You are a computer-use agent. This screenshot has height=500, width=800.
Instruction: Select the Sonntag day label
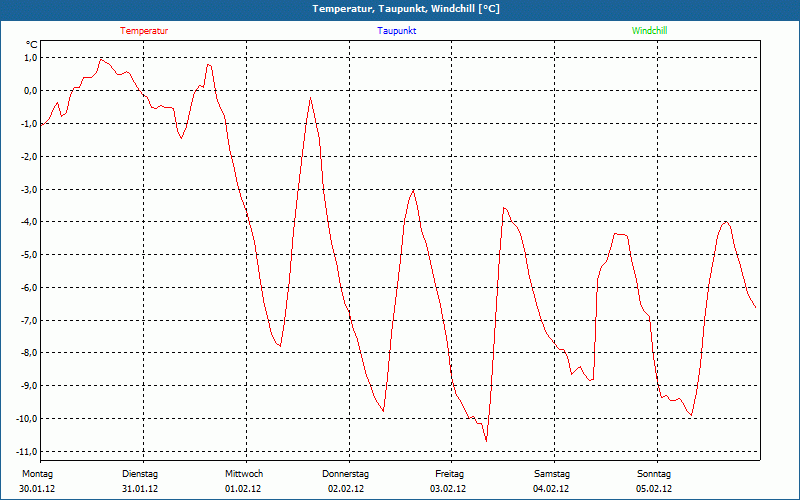pos(654,474)
